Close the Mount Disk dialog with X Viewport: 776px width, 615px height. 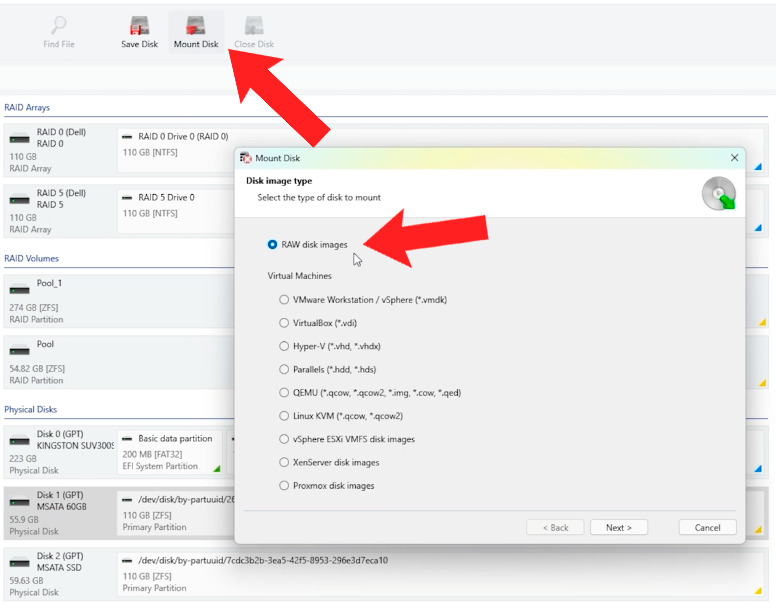point(734,158)
